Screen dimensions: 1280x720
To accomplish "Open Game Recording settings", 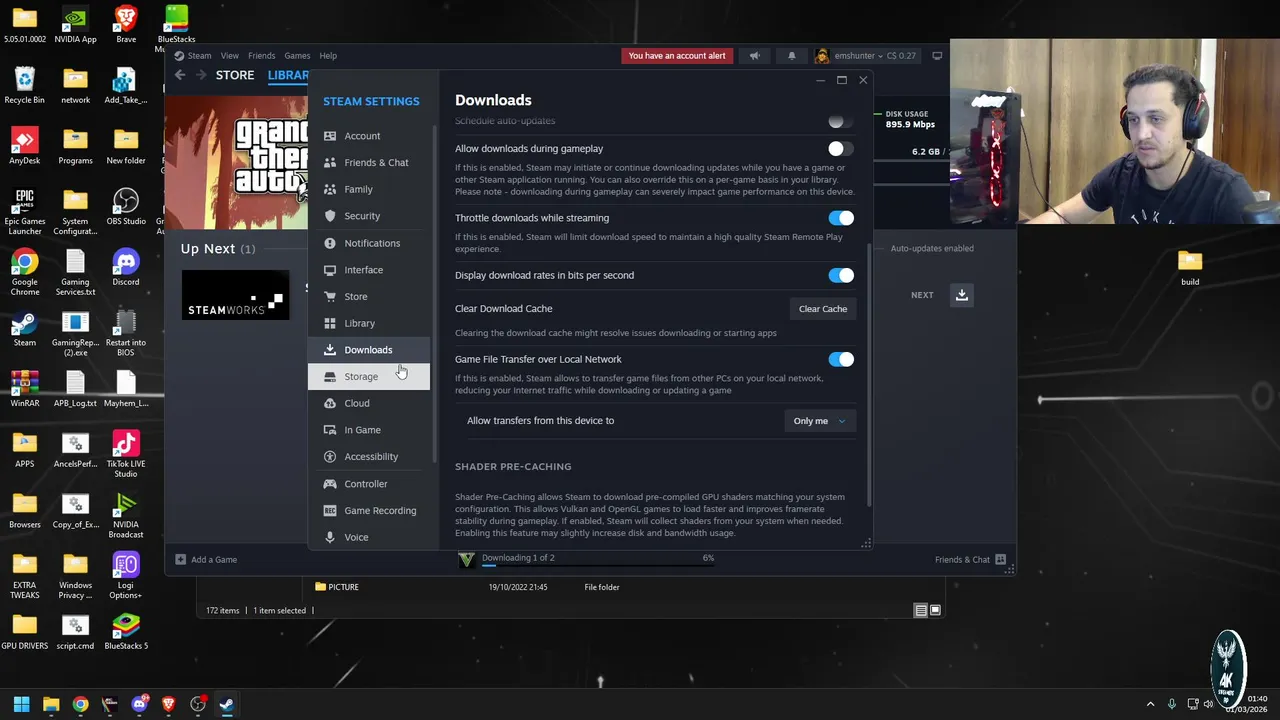I will pyautogui.click(x=369, y=511).
